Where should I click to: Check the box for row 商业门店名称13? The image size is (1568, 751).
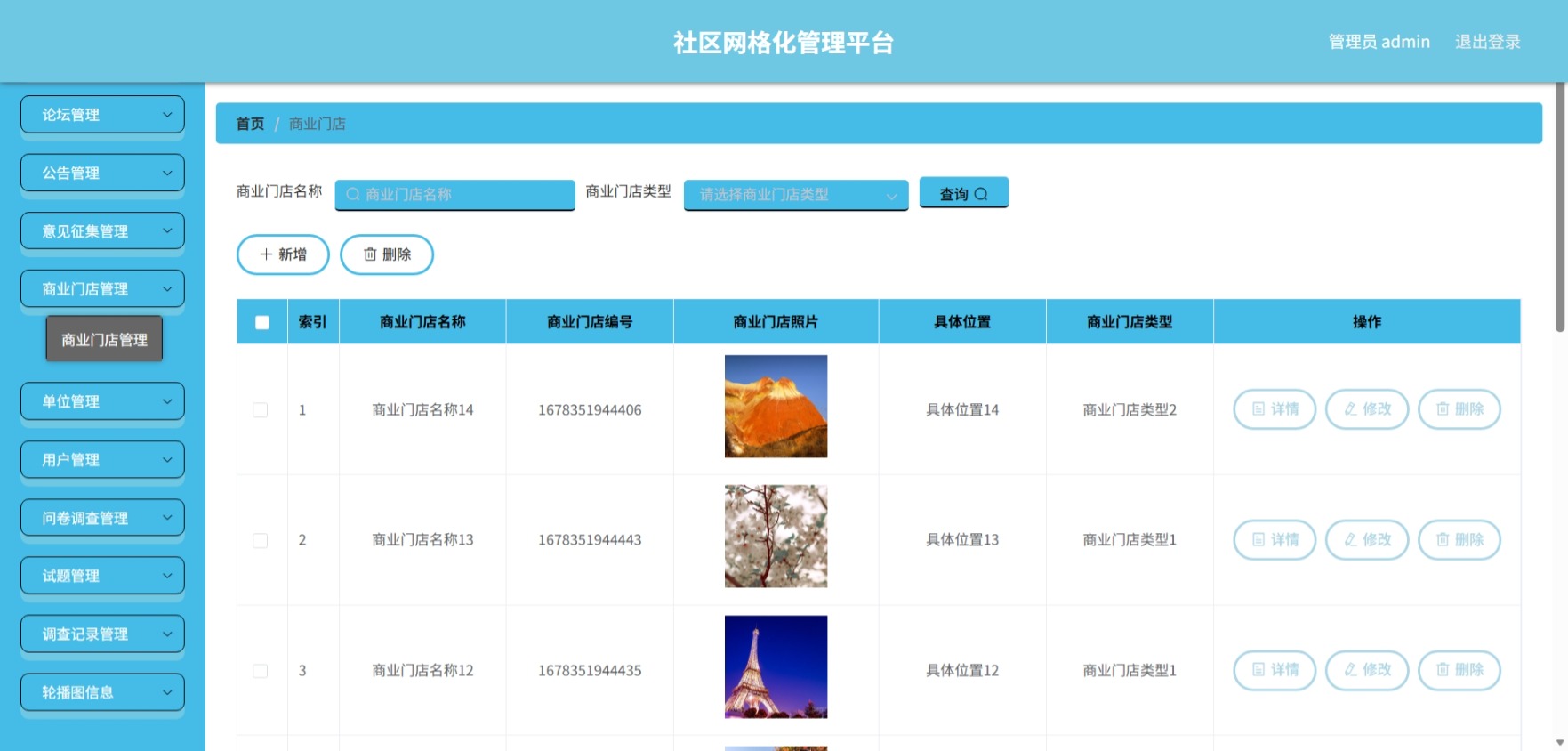[x=261, y=540]
